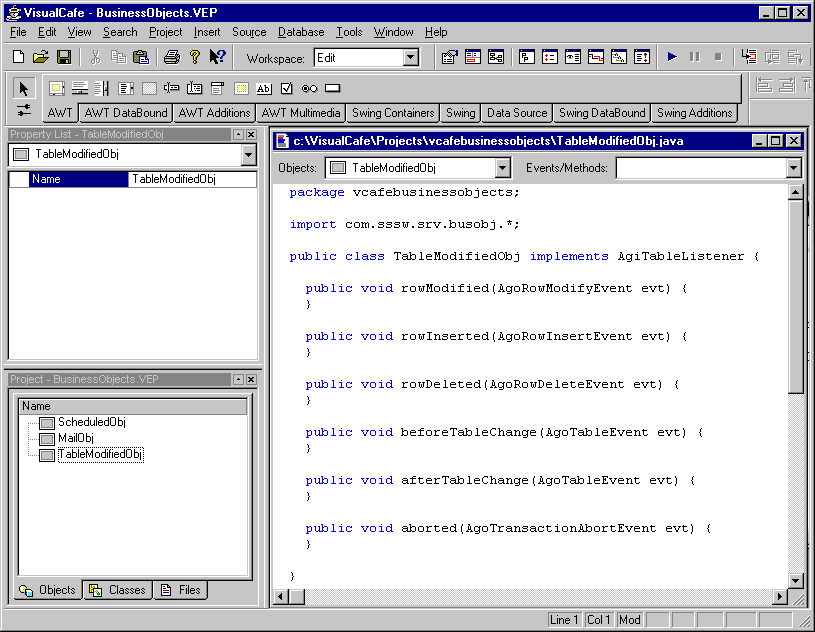
Task: Click the TableModifiedObj value in Name property
Action: [x=192, y=179]
